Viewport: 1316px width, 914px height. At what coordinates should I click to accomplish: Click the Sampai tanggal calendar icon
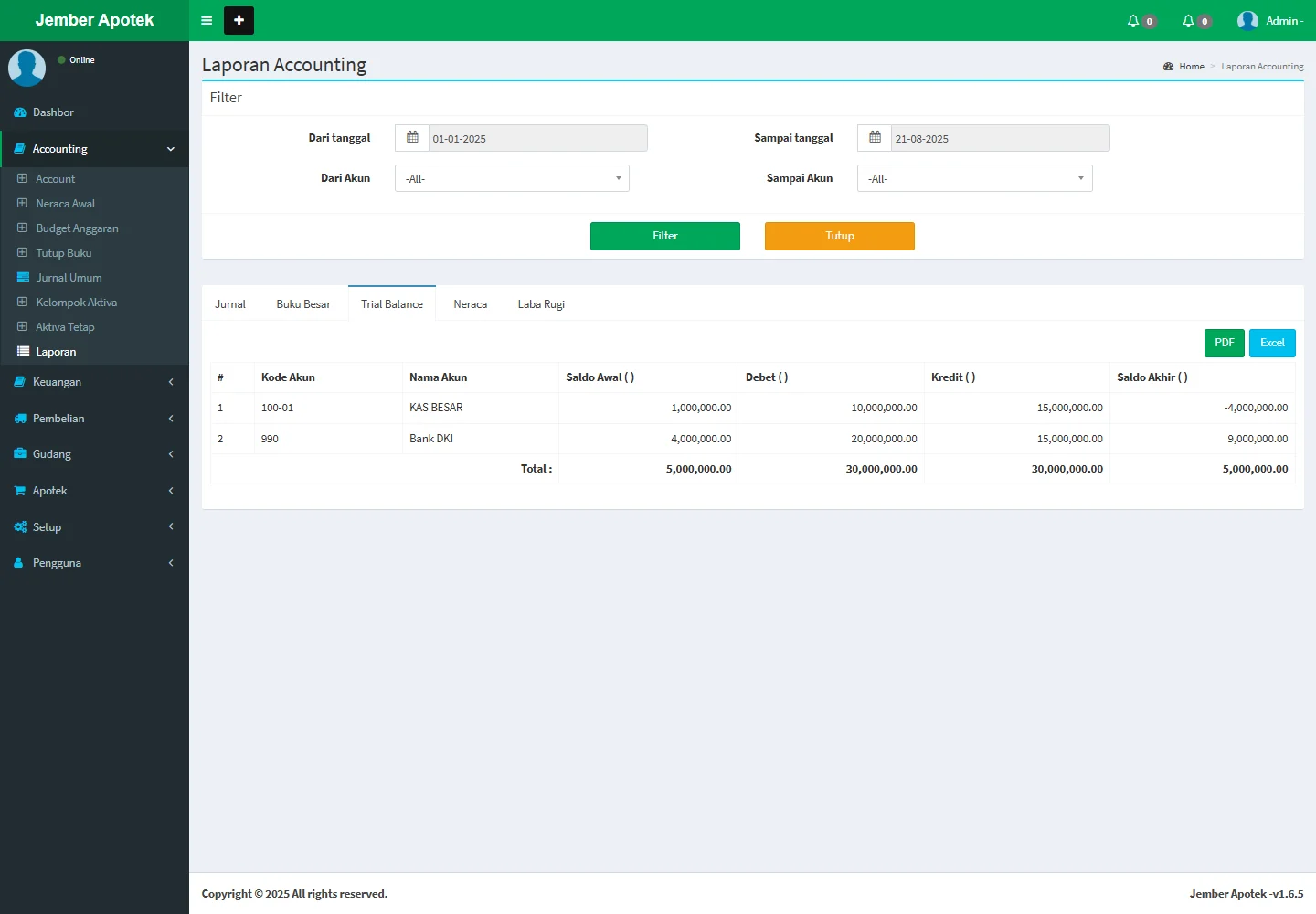[x=875, y=138]
